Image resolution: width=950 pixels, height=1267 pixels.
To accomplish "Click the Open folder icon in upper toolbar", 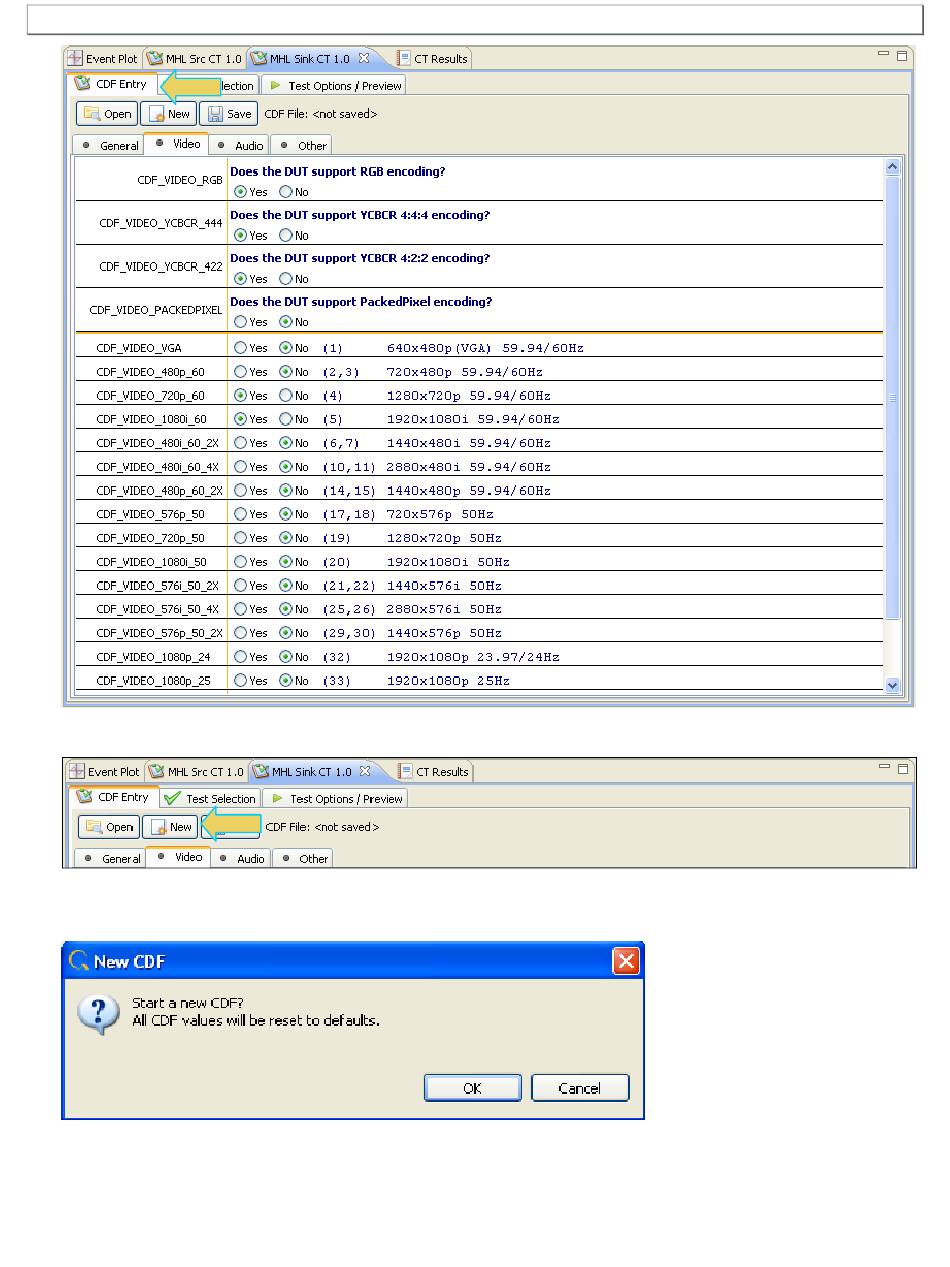I will 91,114.
